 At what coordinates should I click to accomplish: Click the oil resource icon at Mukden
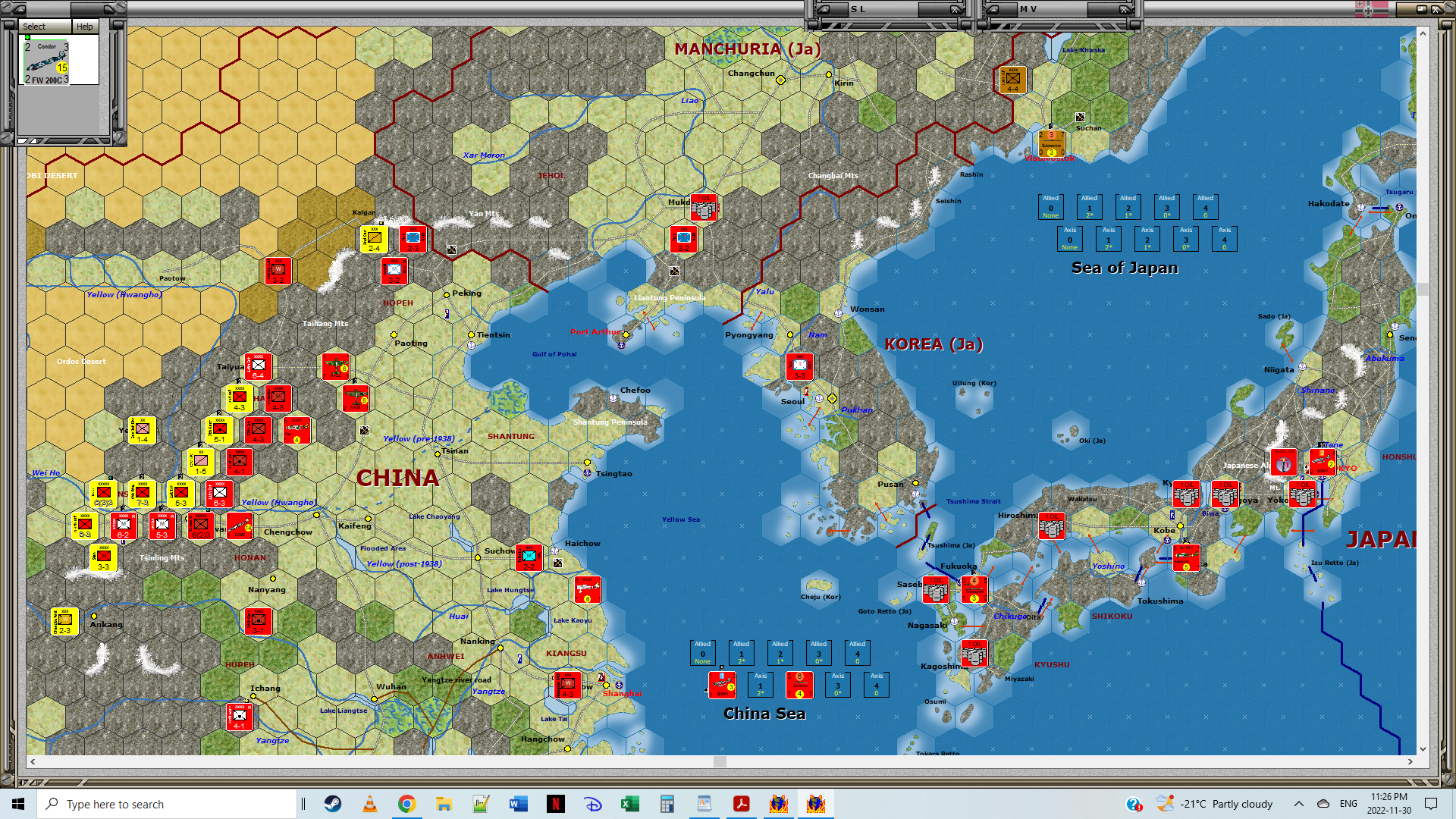704,207
